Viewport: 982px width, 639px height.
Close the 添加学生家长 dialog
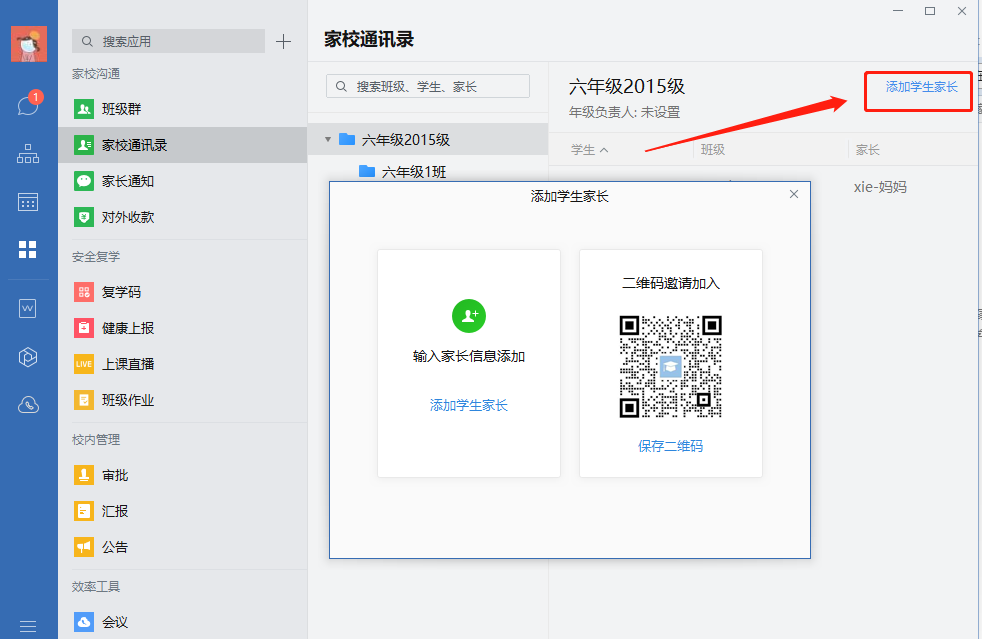pos(793,194)
